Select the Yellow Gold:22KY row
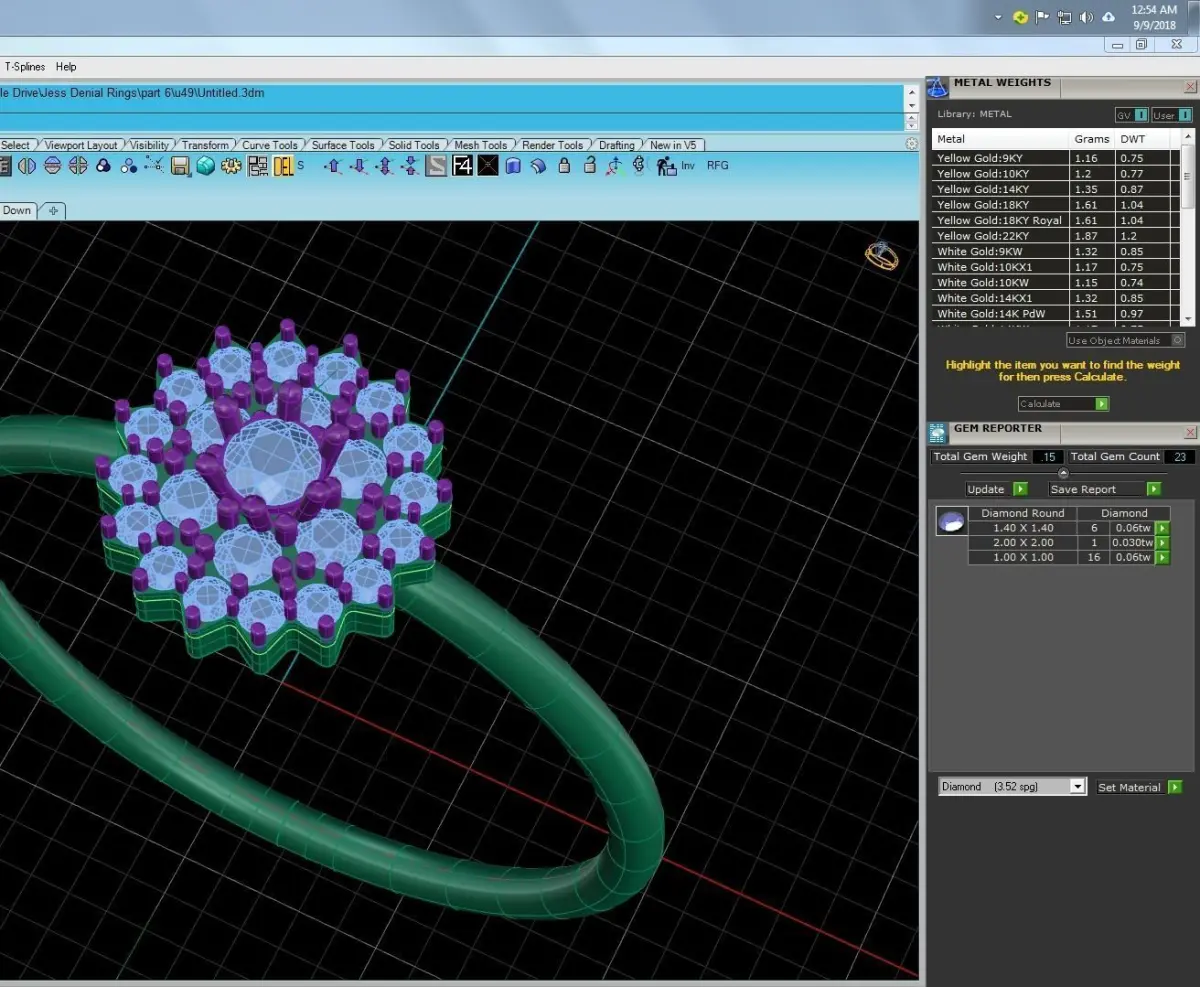 pyautogui.click(x=1057, y=236)
